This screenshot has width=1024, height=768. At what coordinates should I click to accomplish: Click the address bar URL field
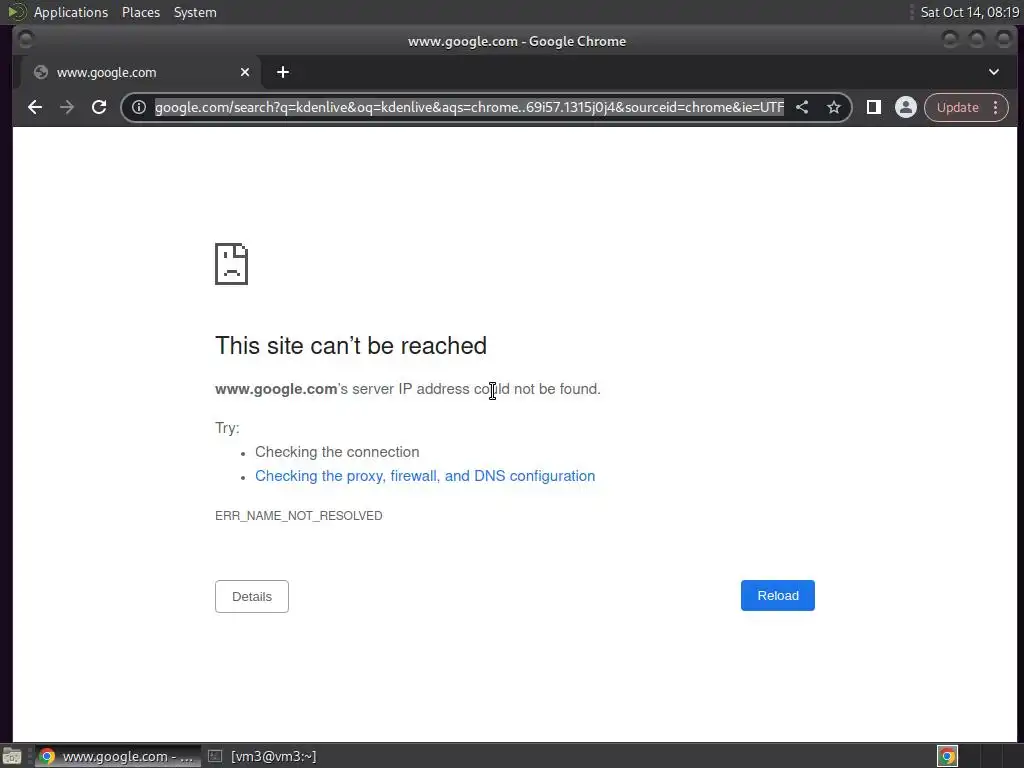point(469,107)
